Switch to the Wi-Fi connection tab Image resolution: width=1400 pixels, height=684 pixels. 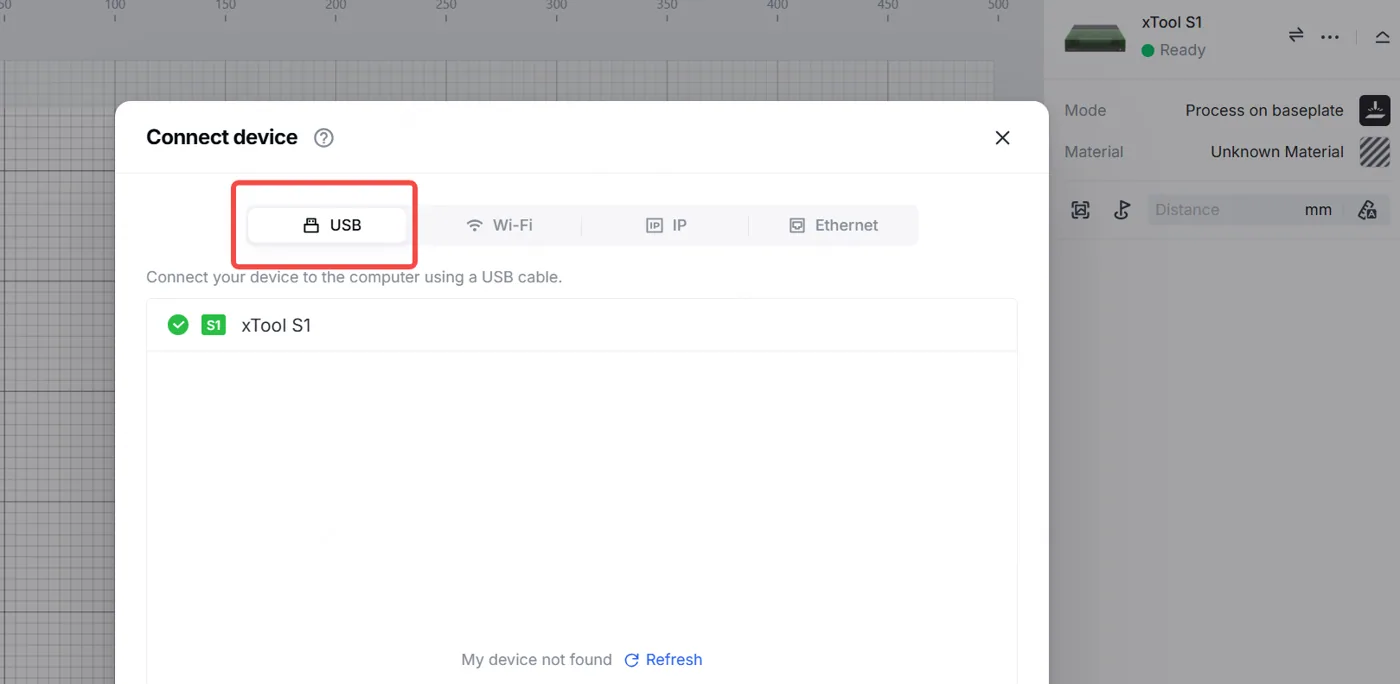(499, 225)
